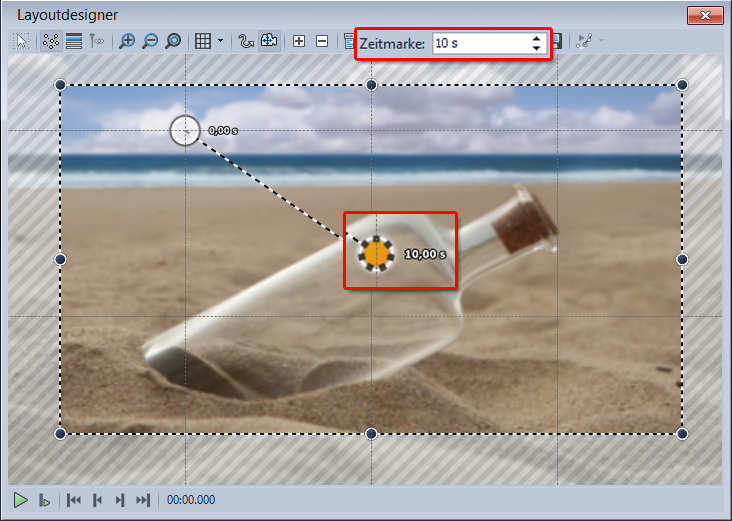732x521 pixels.
Task: Click the zoom to fit magnifier icon
Action: [173, 42]
